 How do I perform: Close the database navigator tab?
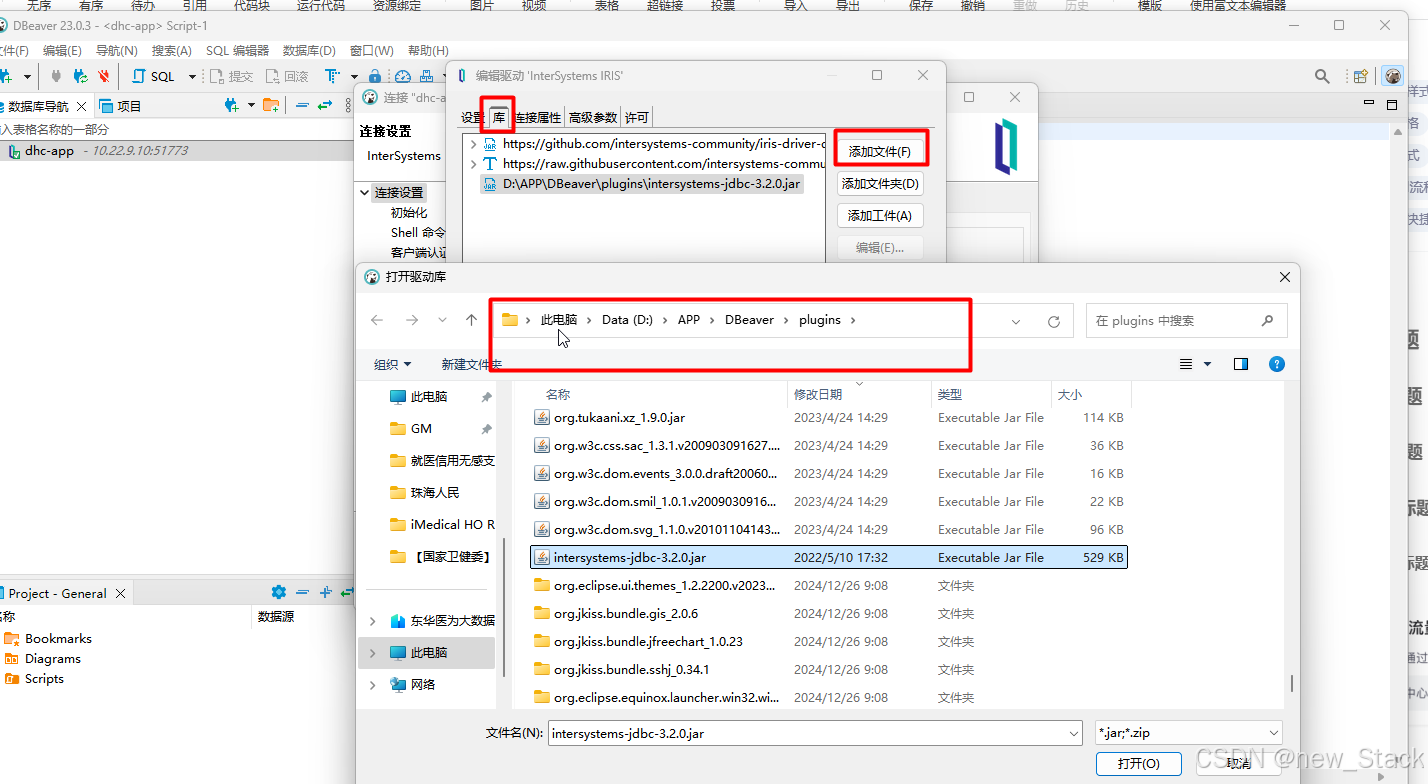(x=82, y=106)
